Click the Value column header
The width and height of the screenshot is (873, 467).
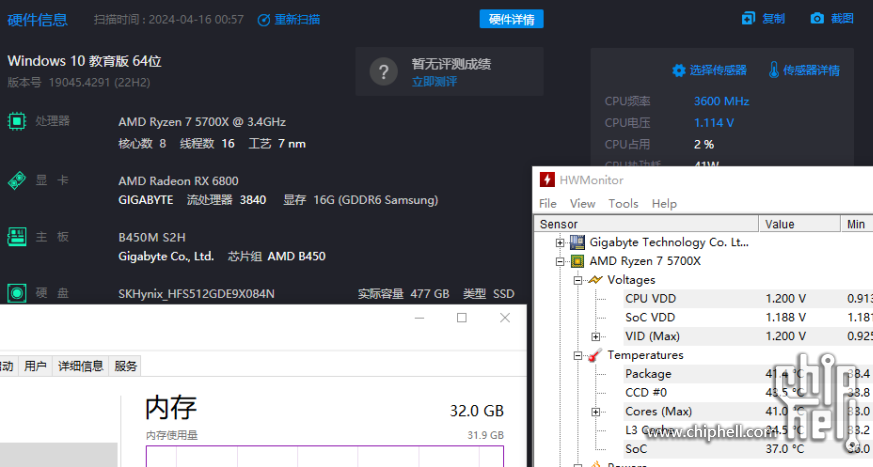[x=800, y=224]
